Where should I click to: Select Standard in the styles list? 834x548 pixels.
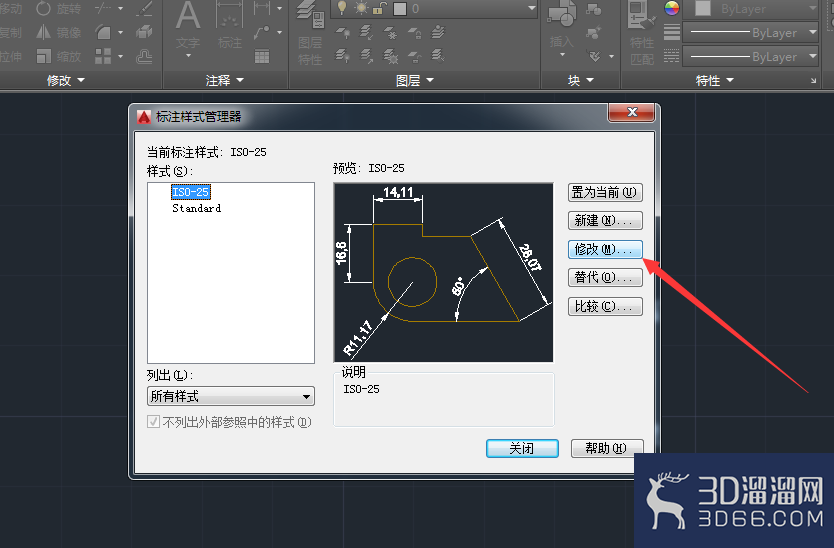point(196,208)
